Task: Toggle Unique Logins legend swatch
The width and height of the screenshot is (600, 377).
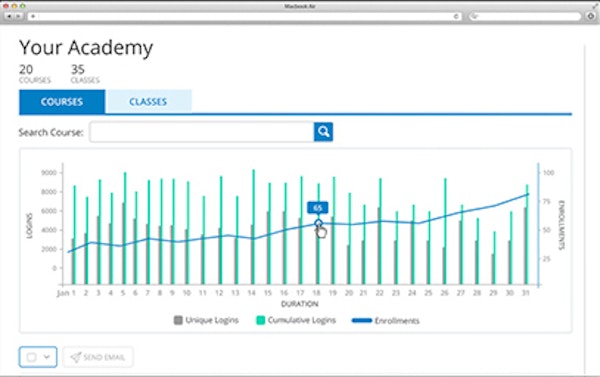Action: pyautogui.click(x=178, y=320)
